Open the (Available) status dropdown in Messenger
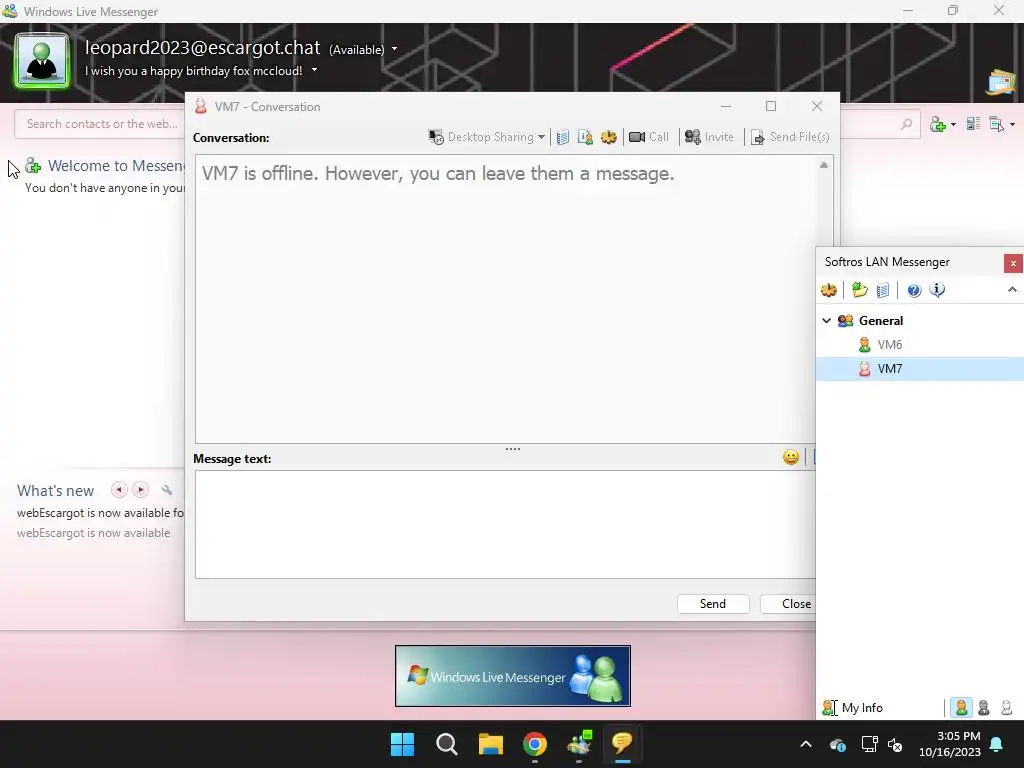The width and height of the screenshot is (1024, 768). (363, 50)
